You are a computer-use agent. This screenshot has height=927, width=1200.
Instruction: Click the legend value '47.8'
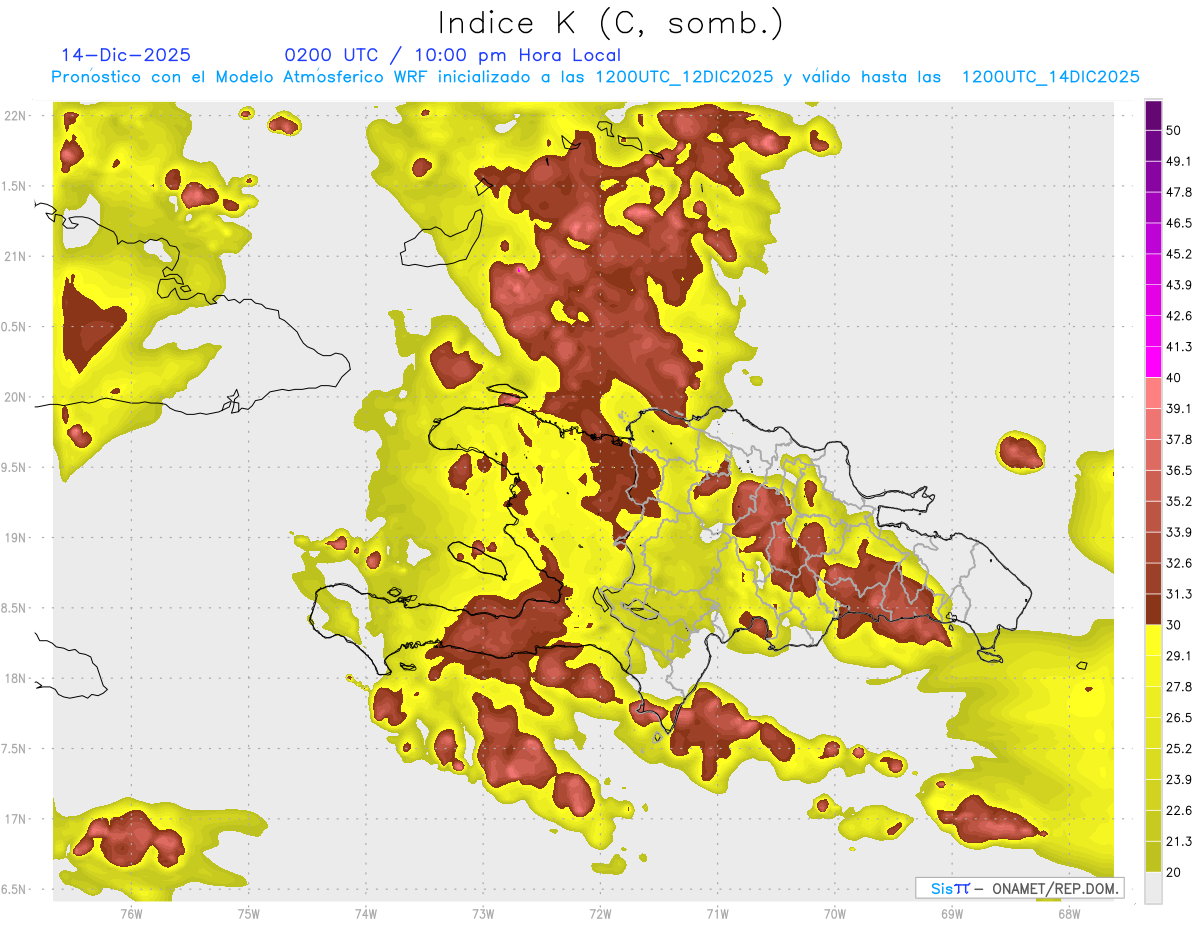(1179, 192)
